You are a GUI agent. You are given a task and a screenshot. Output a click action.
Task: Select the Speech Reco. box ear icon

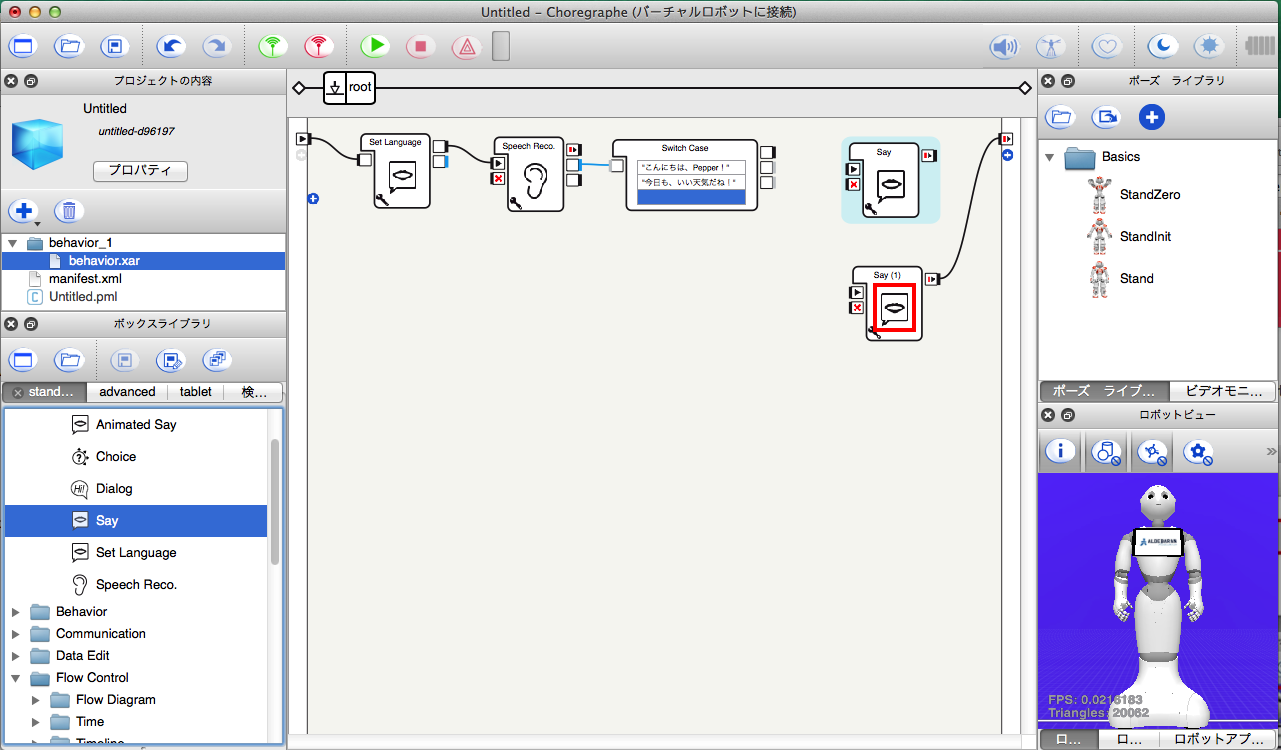tap(536, 180)
